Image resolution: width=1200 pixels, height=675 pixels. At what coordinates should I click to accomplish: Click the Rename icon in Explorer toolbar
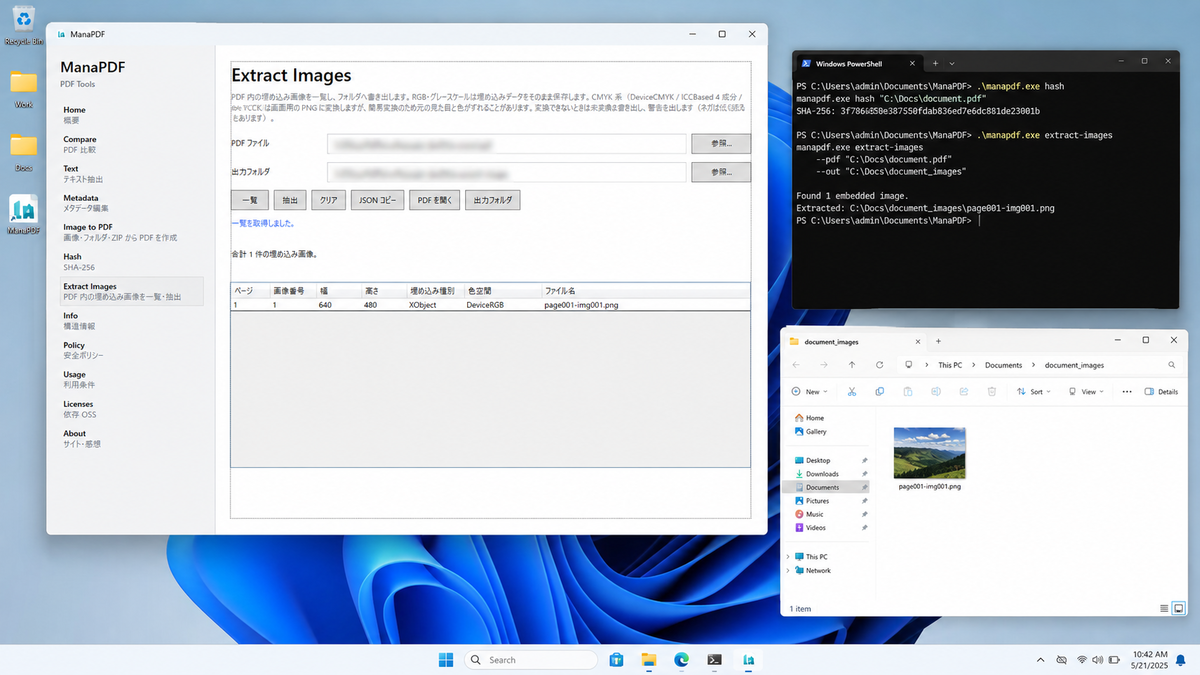pos(936,392)
